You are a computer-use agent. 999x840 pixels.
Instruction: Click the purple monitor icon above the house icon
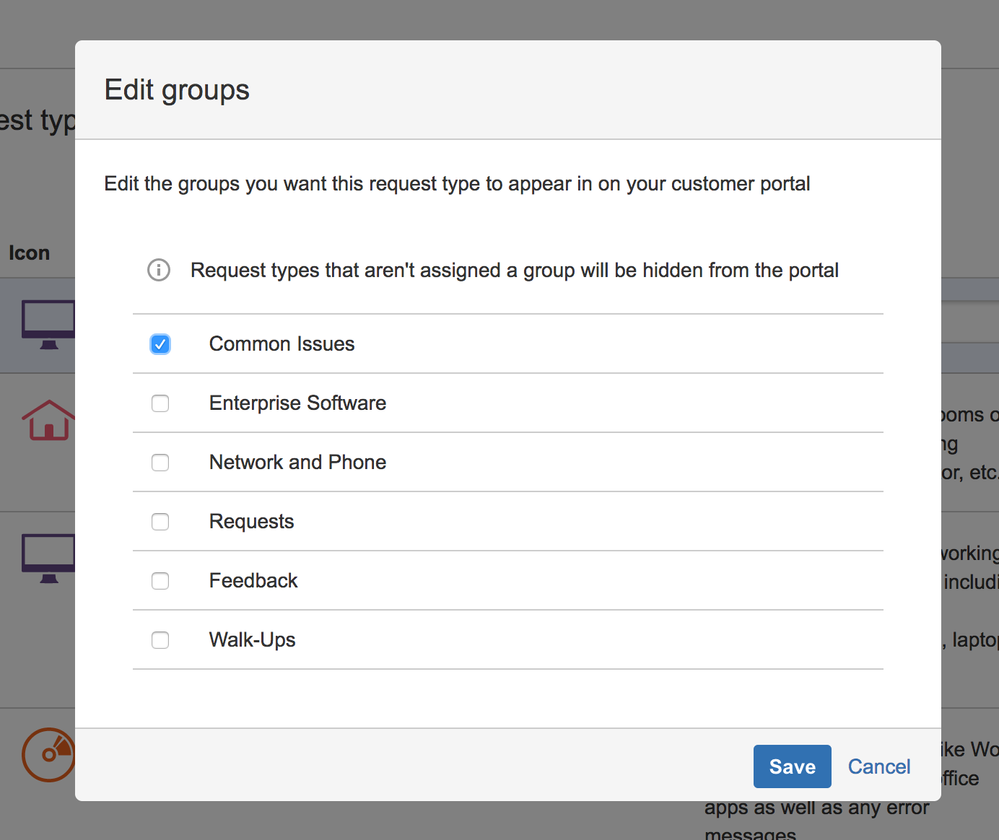(x=48, y=324)
